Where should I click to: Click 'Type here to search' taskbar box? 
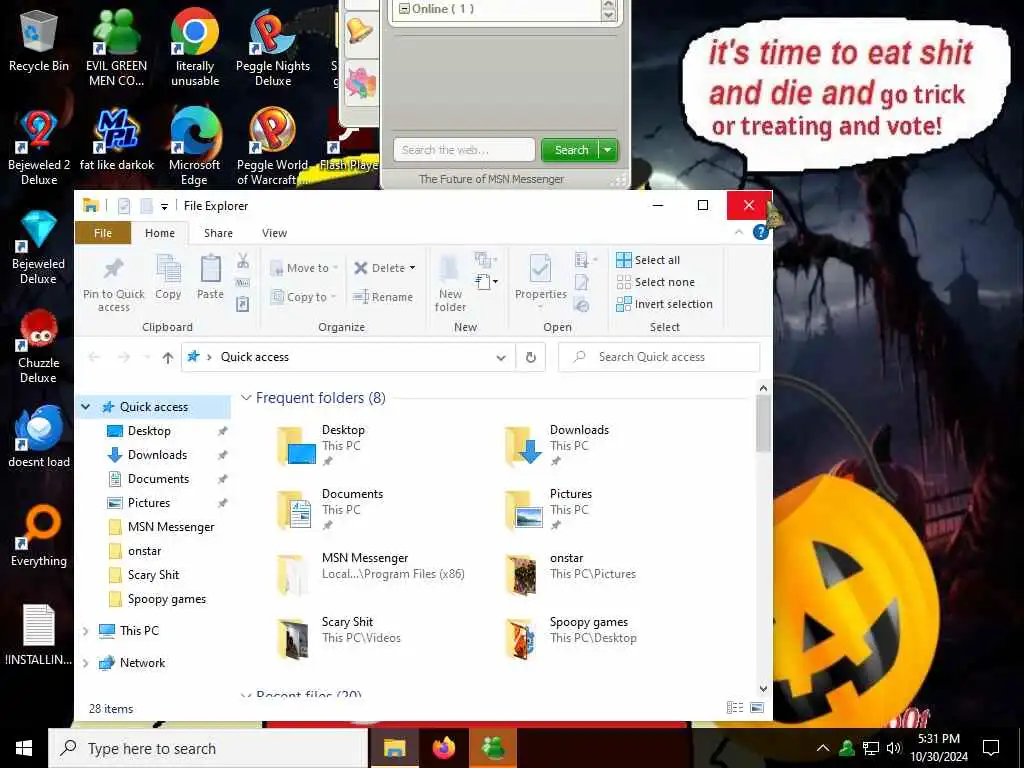[x=208, y=748]
